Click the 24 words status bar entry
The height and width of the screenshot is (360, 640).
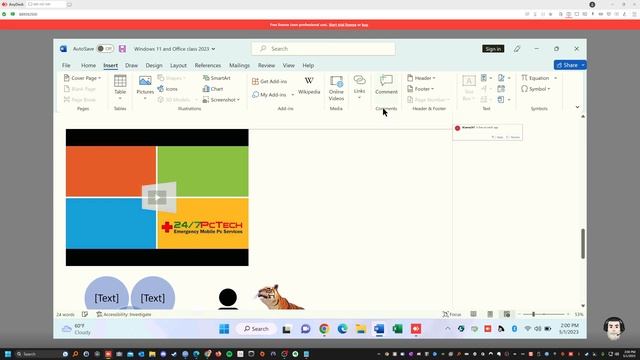click(x=65, y=314)
